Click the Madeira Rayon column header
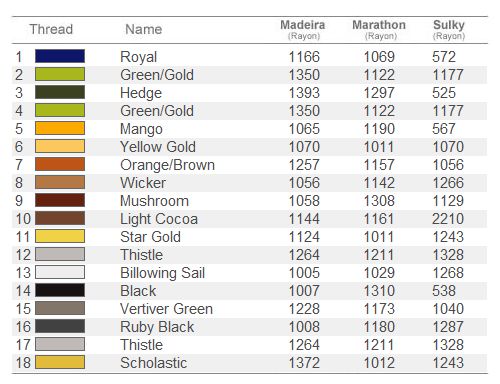The height and width of the screenshot is (384, 500). [303, 29]
